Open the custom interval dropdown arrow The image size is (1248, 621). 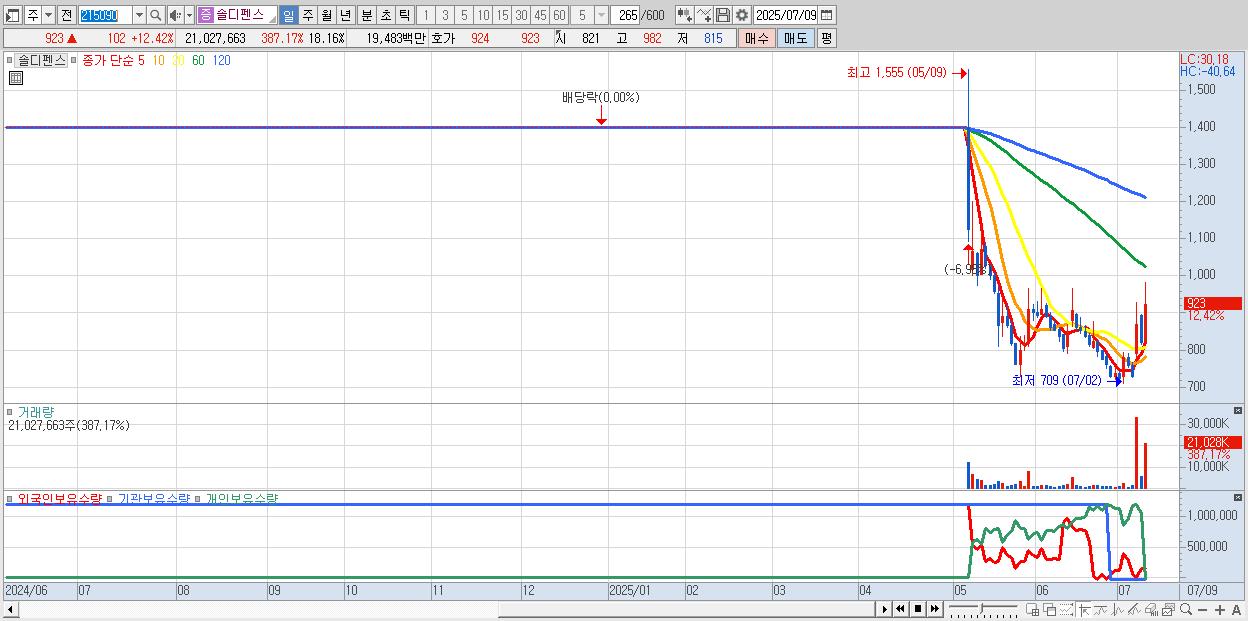(601, 15)
